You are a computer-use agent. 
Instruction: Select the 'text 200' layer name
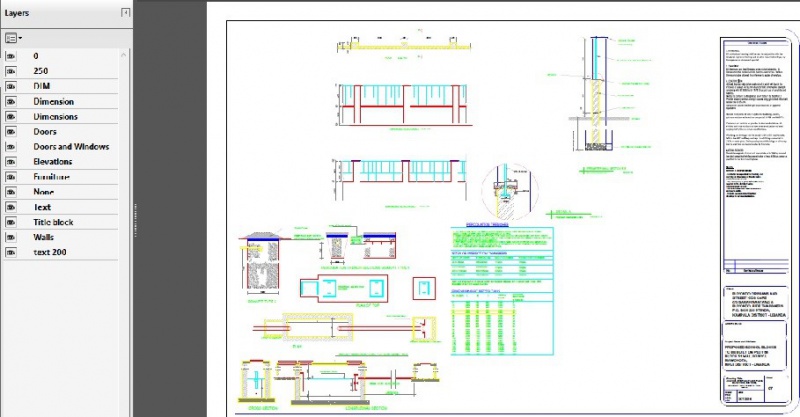click(x=50, y=252)
